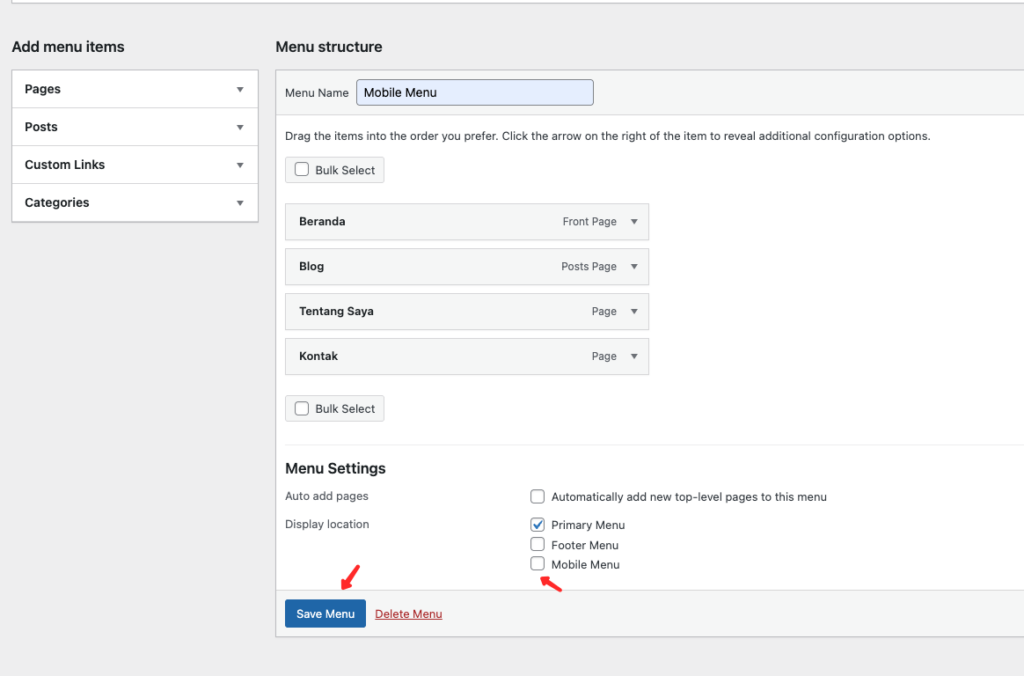Select the Tentang Saya menu item

click(x=420, y=312)
